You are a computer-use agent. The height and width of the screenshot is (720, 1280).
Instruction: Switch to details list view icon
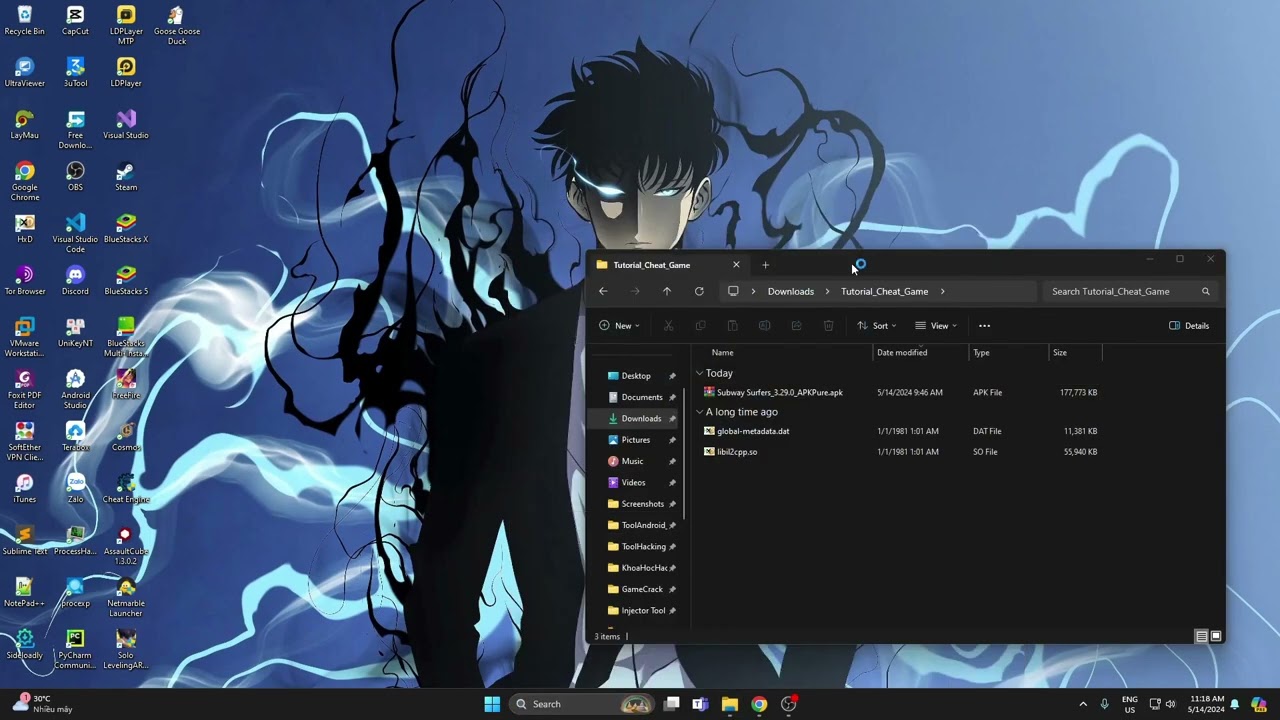pyautogui.click(x=1202, y=636)
